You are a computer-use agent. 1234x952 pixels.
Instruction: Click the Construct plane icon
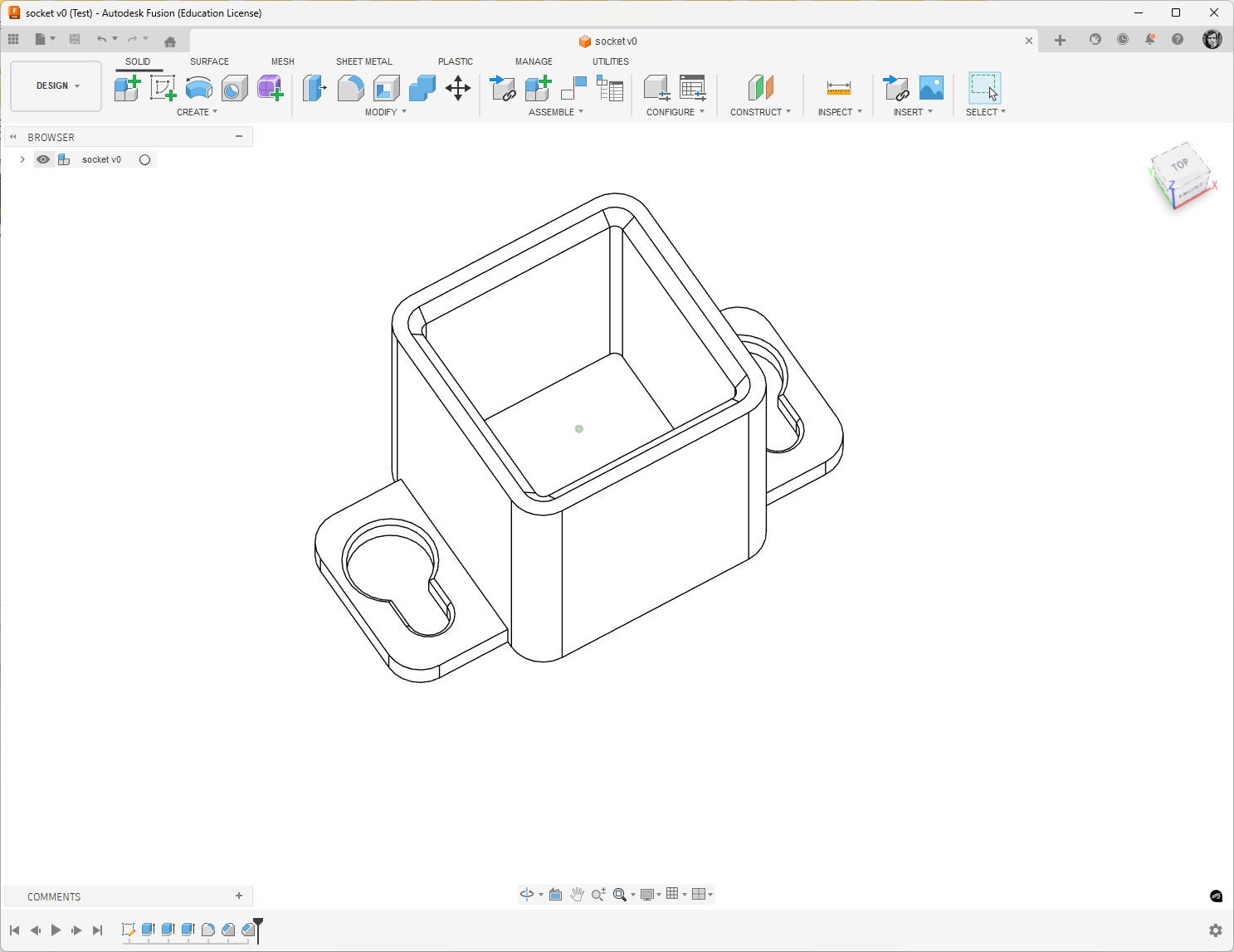(760, 88)
